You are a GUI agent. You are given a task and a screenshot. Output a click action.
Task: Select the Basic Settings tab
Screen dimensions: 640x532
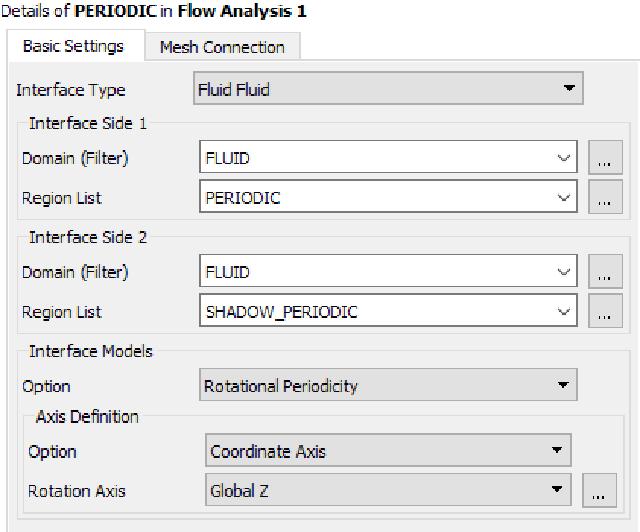(73, 47)
